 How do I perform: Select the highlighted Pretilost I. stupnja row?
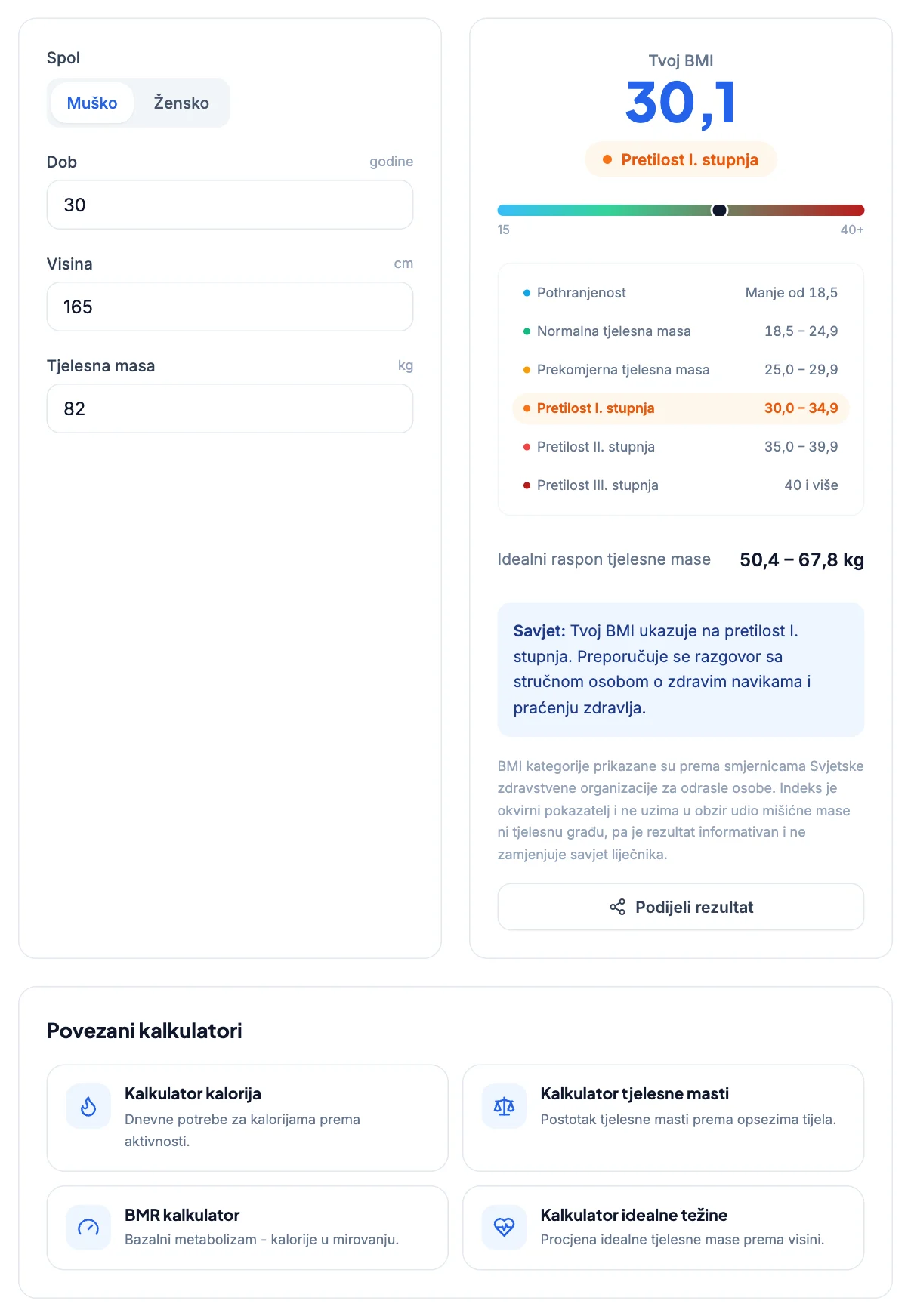point(681,408)
